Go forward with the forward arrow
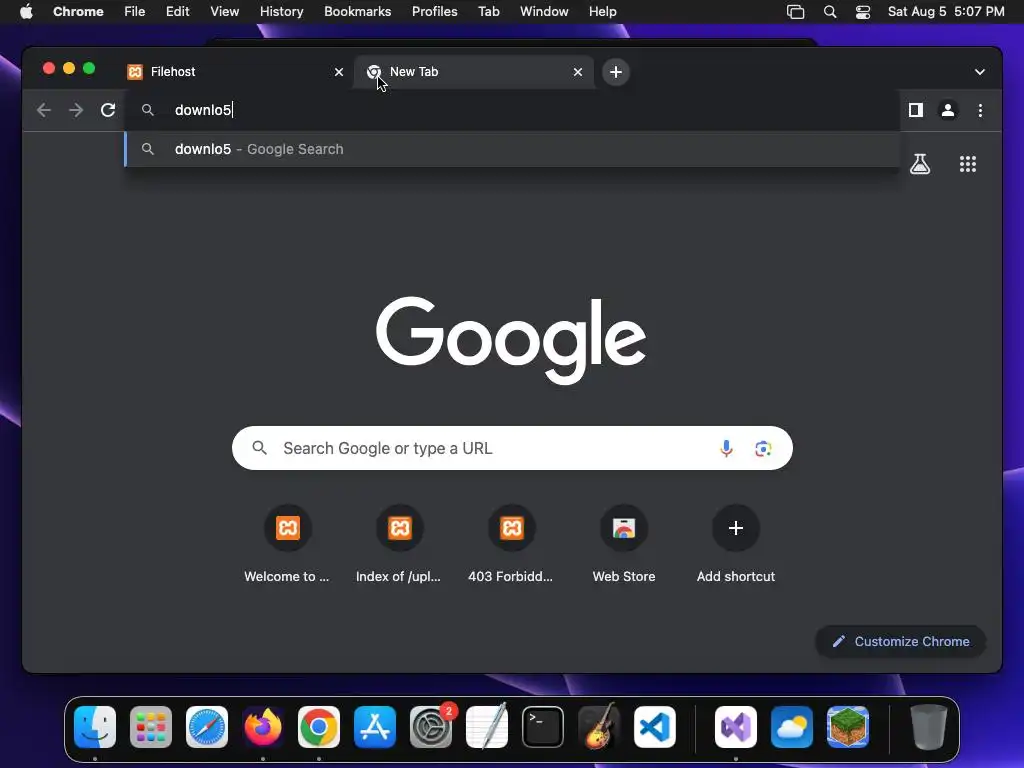This screenshot has height=768, width=1024. point(76,110)
